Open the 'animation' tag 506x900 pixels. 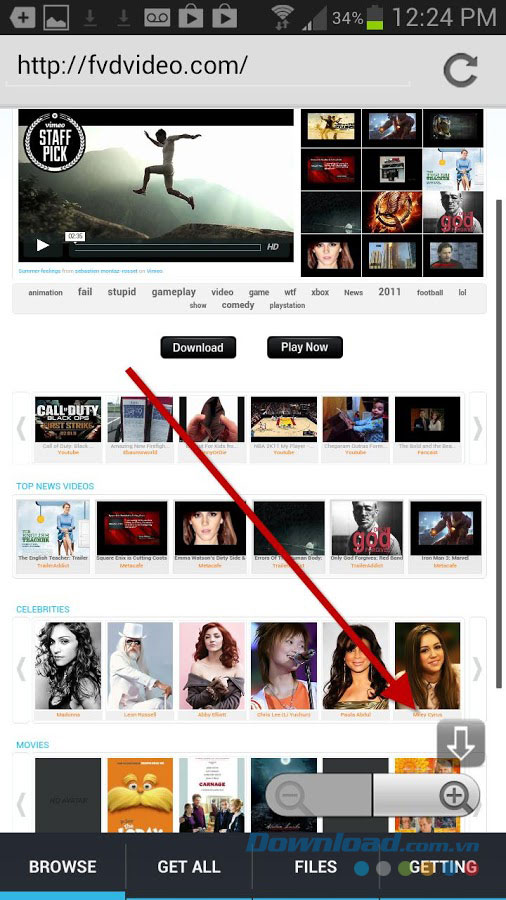pos(45,293)
